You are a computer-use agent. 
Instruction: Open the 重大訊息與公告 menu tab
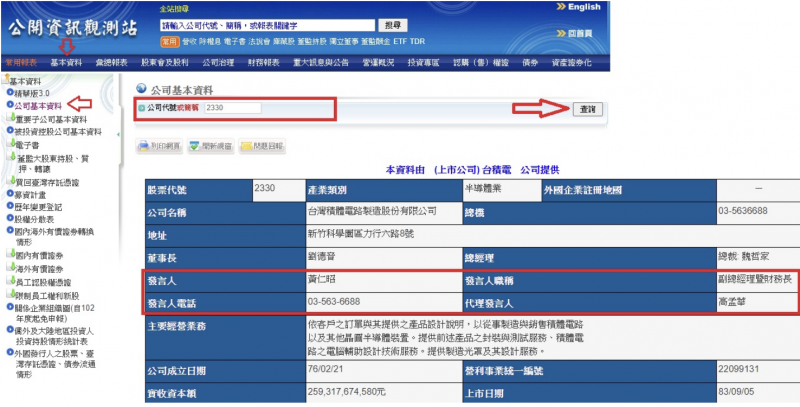[x=321, y=63]
